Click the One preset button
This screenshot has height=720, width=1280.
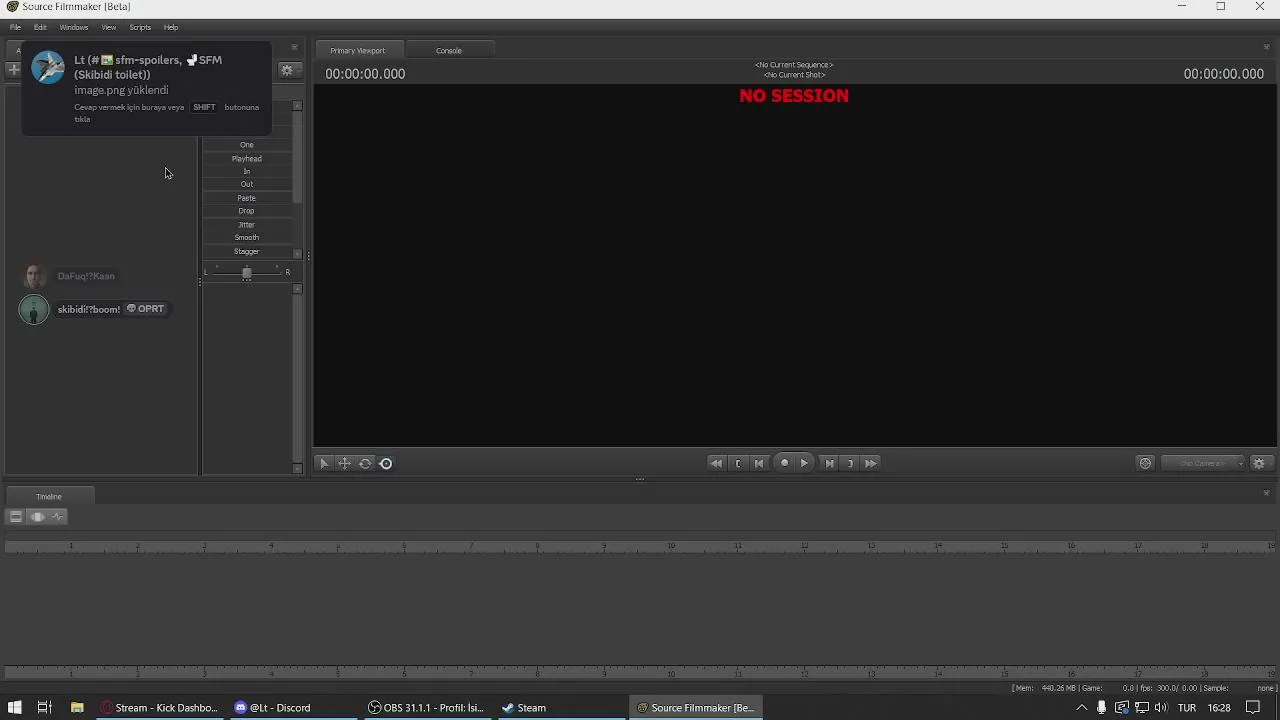point(247,145)
